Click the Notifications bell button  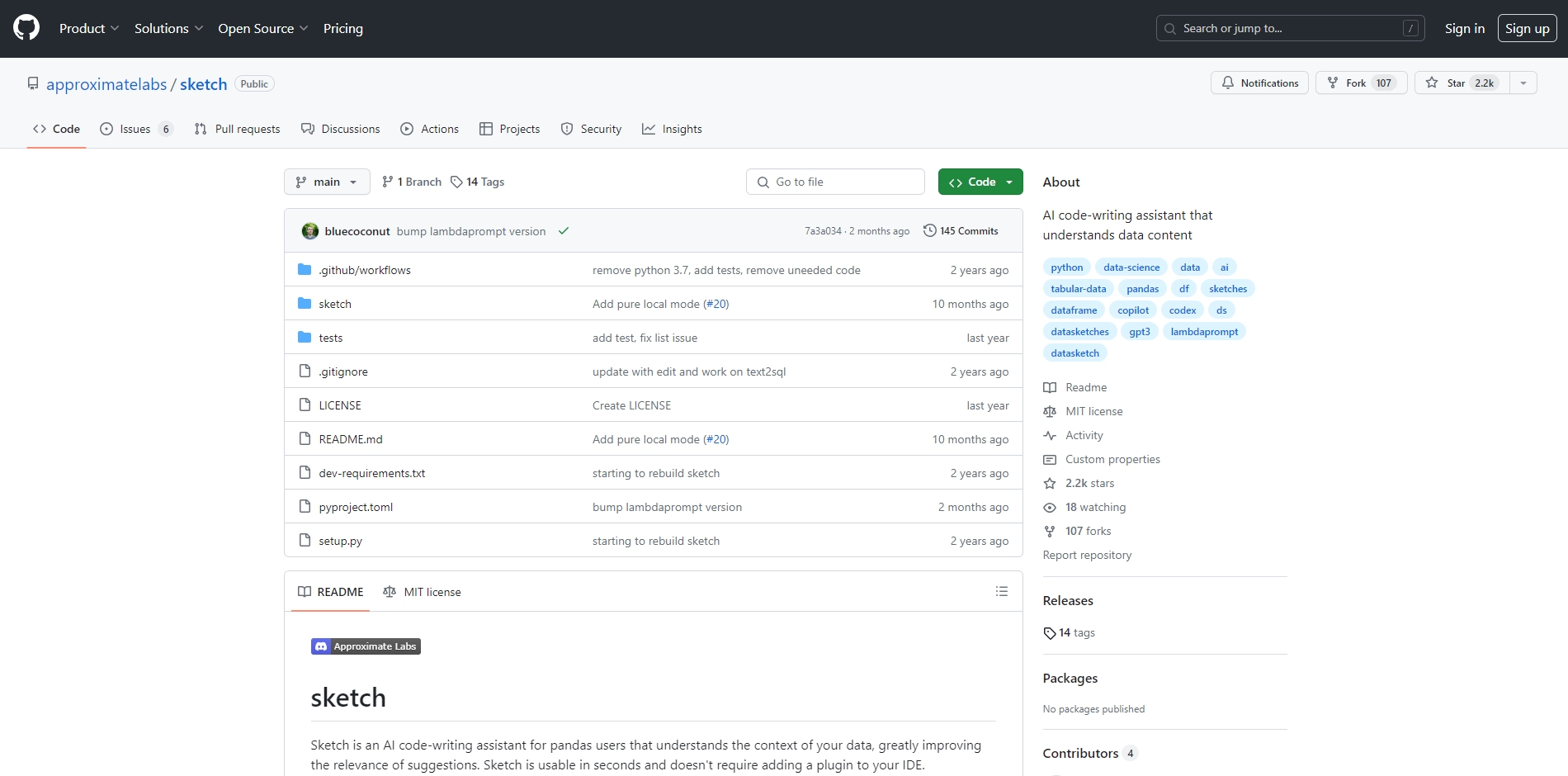[x=1259, y=83]
